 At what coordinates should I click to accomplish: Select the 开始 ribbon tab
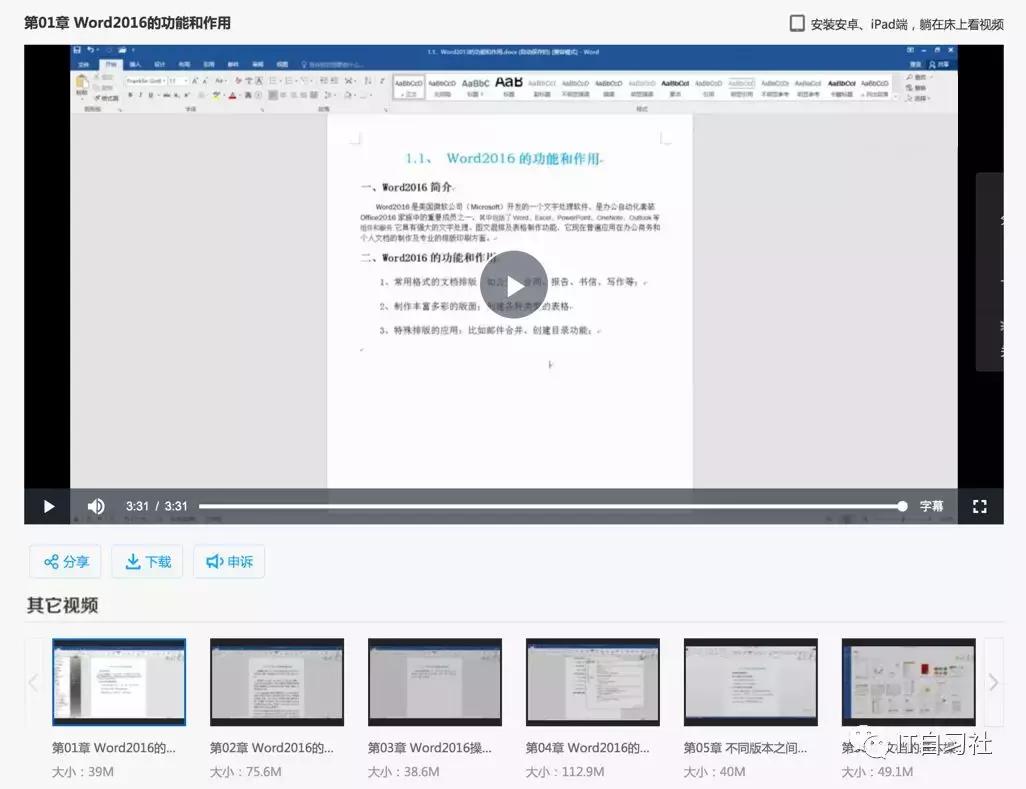tap(112, 63)
